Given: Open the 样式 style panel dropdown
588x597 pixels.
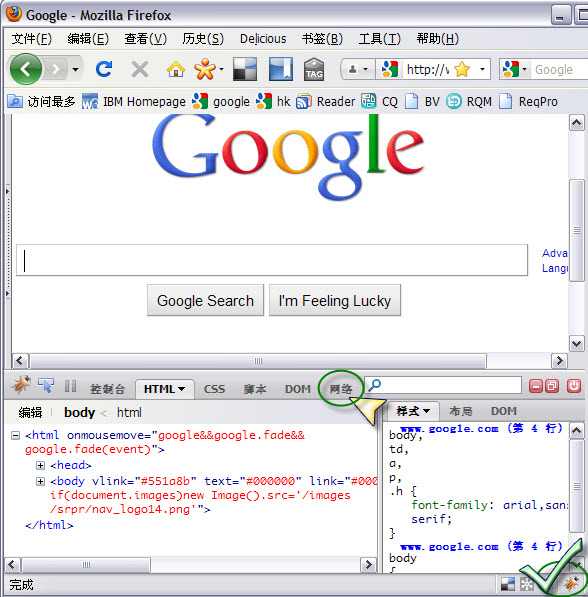Looking at the screenshot, I should (x=427, y=411).
